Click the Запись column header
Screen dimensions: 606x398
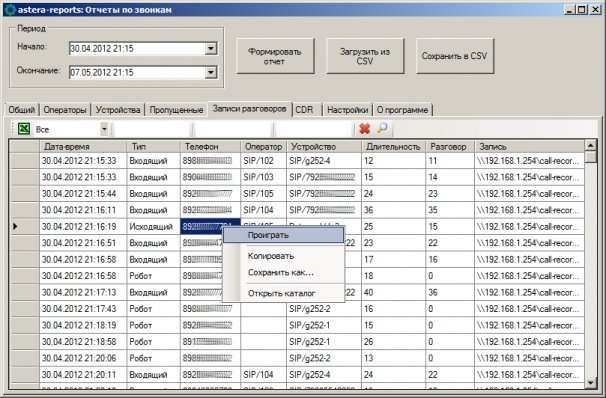coord(529,146)
